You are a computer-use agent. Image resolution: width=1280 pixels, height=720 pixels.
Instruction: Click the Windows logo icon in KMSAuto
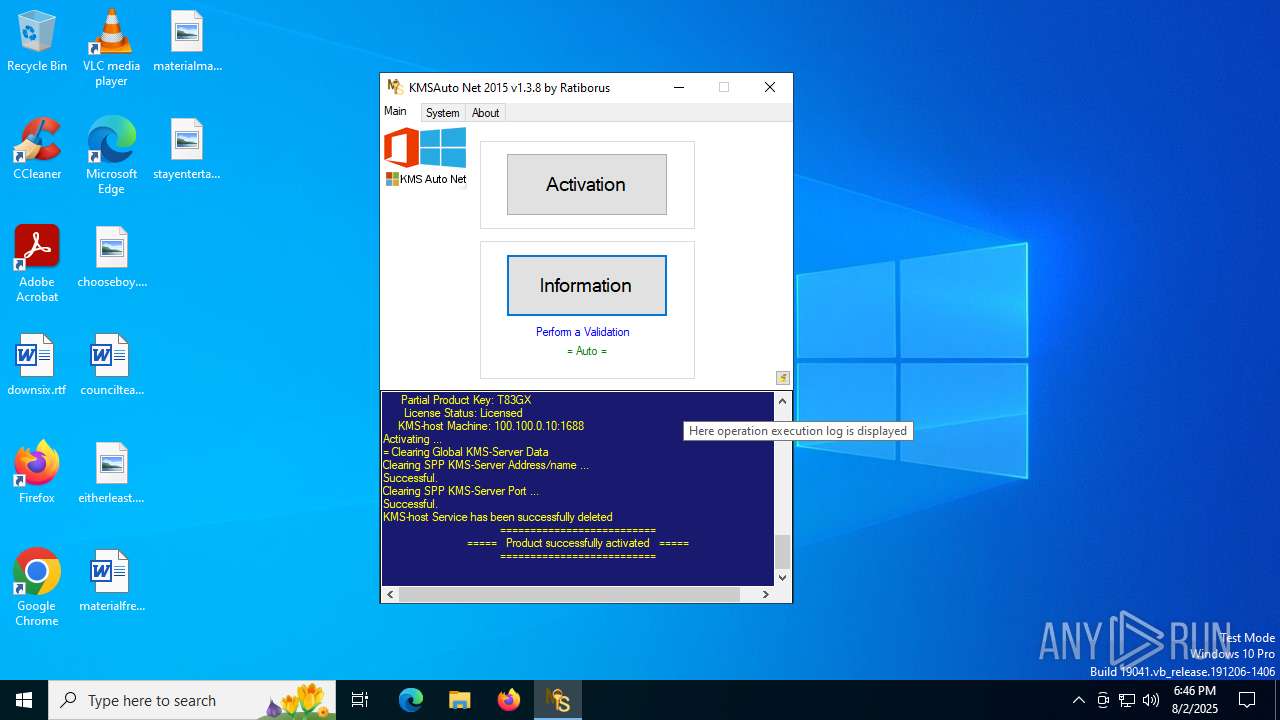(443, 148)
